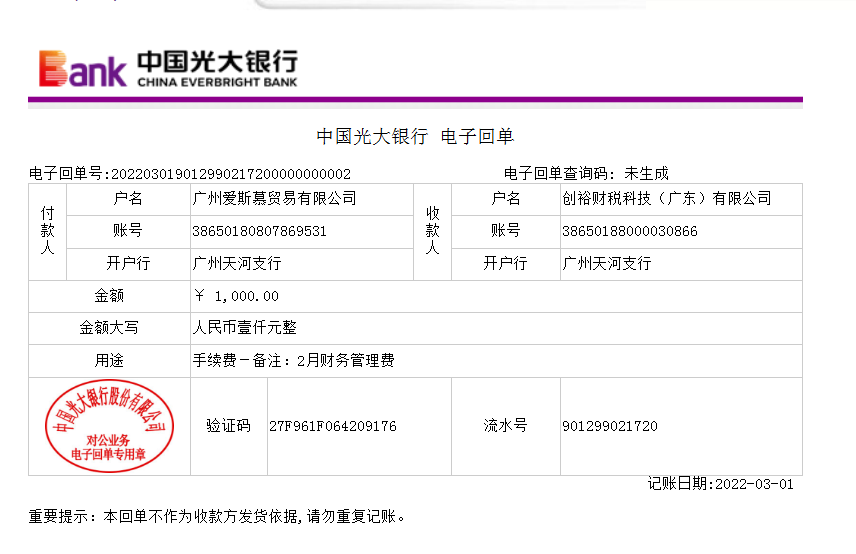This screenshot has height=554, width=856.
Task: Click the payee's 广州天河支行 bank branch cell
Action: pos(681,264)
